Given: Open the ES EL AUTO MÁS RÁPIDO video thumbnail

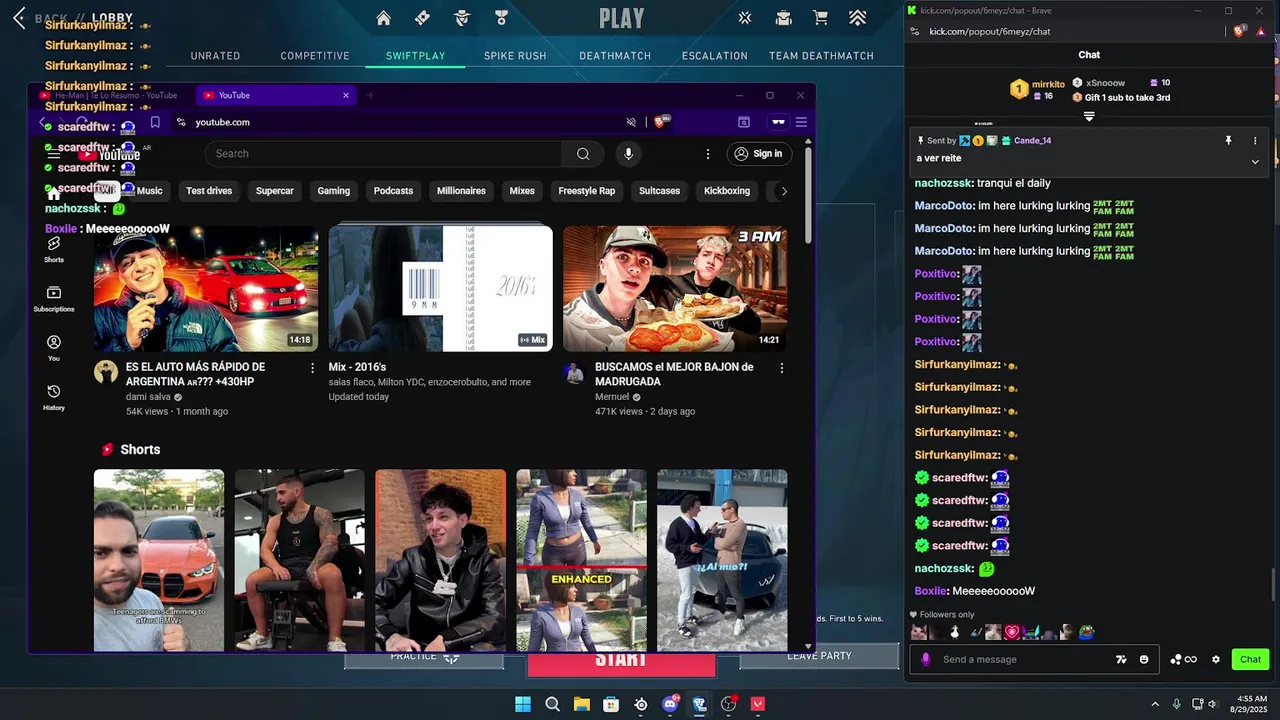Looking at the screenshot, I should click(206, 289).
